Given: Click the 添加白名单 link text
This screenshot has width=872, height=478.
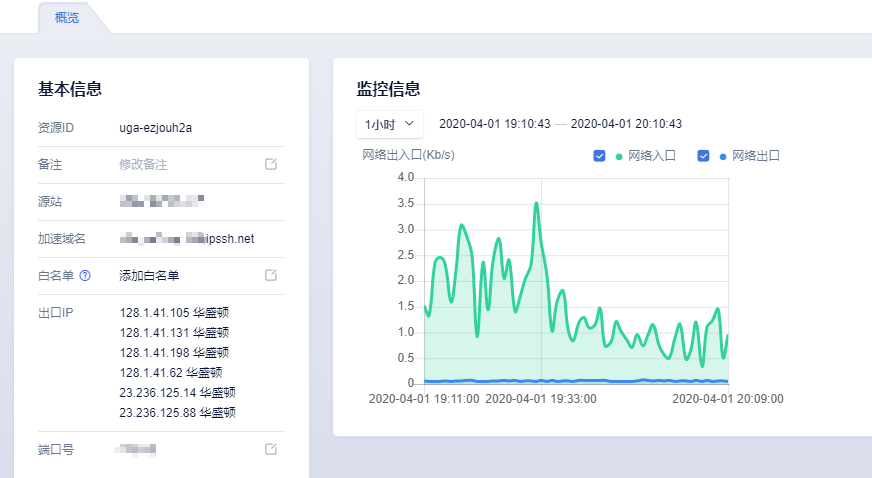Looking at the screenshot, I should pyautogui.click(x=149, y=276).
